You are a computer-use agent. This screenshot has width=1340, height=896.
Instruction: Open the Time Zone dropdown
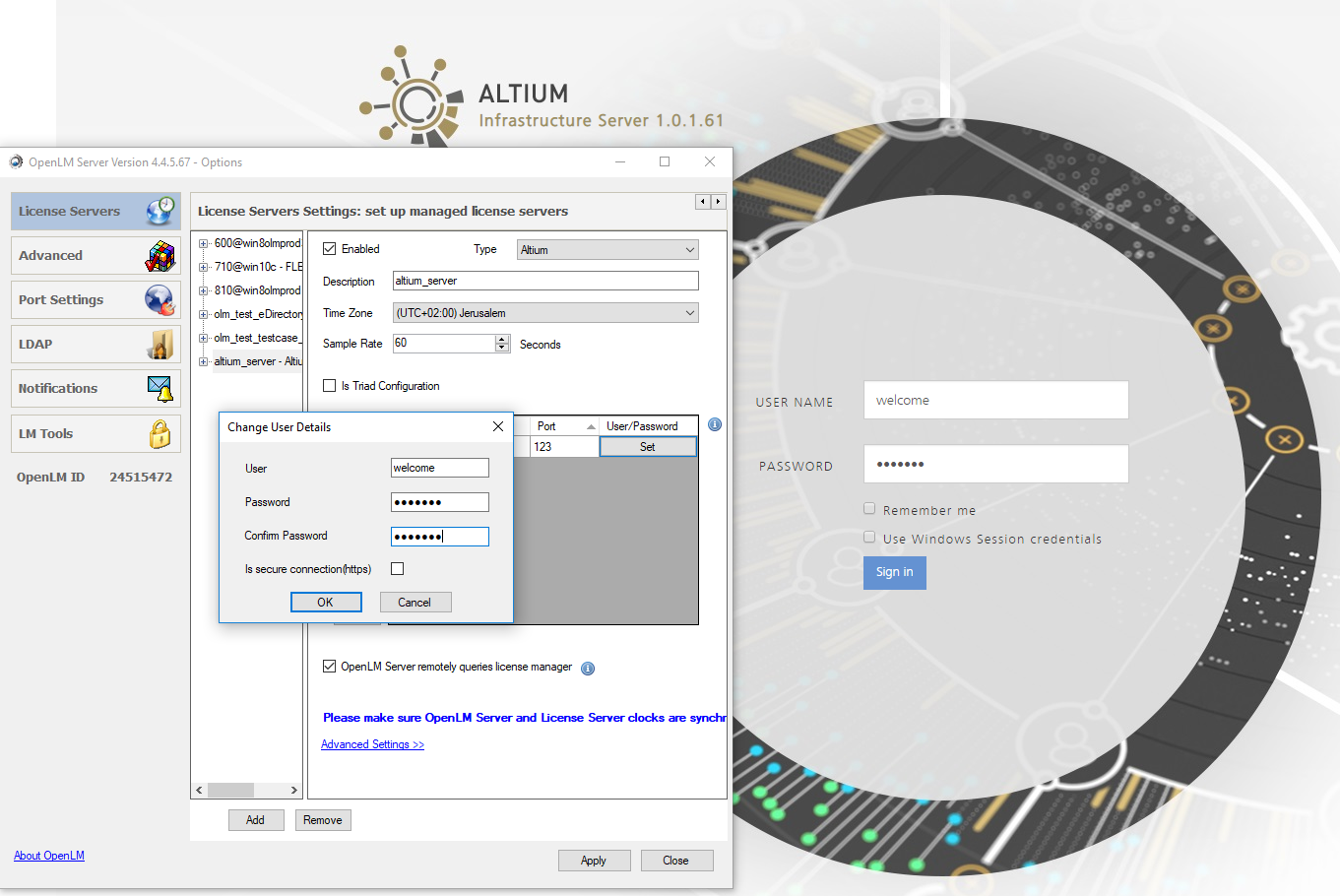point(545,313)
